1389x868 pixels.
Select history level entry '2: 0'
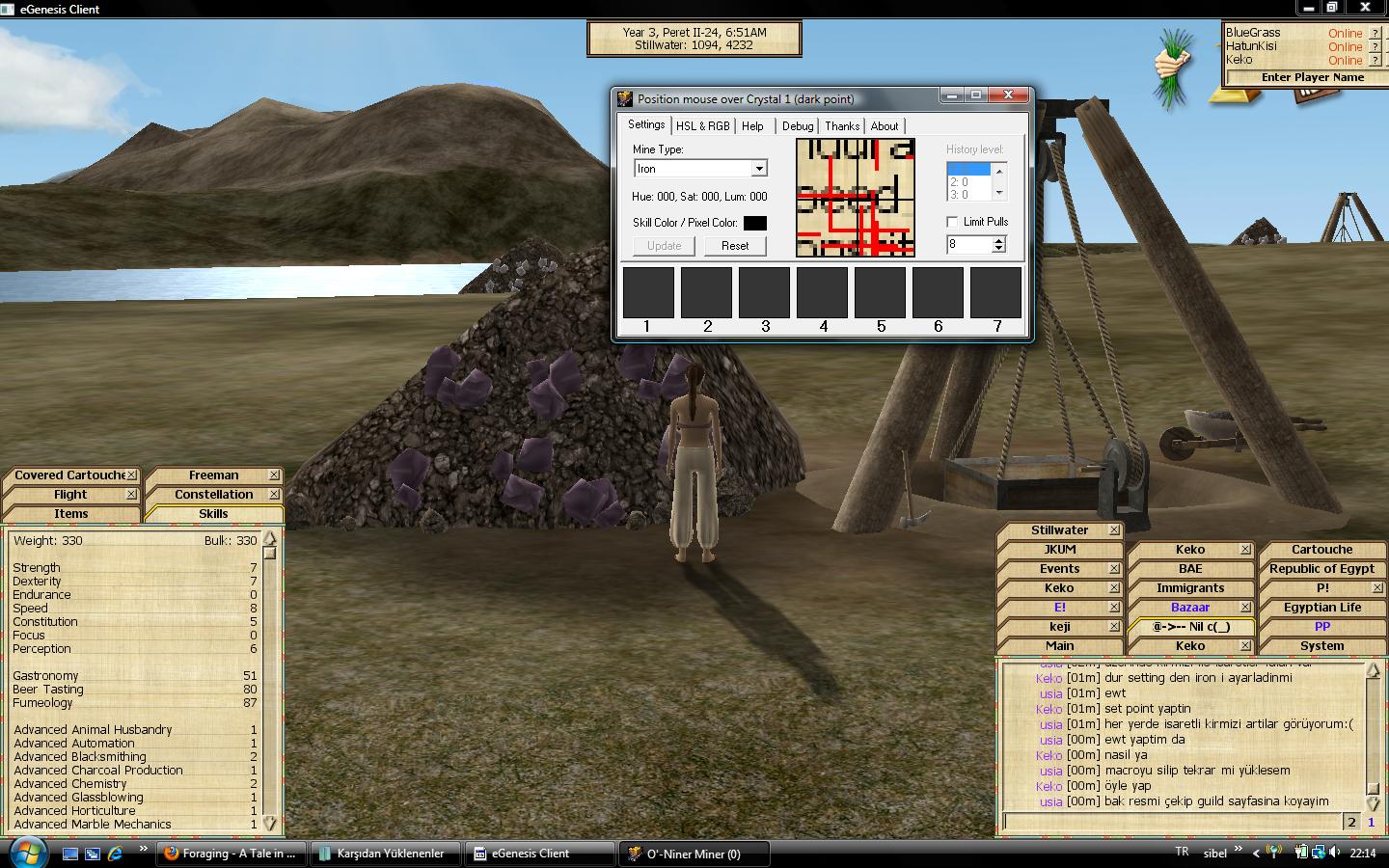coord(968,181)
